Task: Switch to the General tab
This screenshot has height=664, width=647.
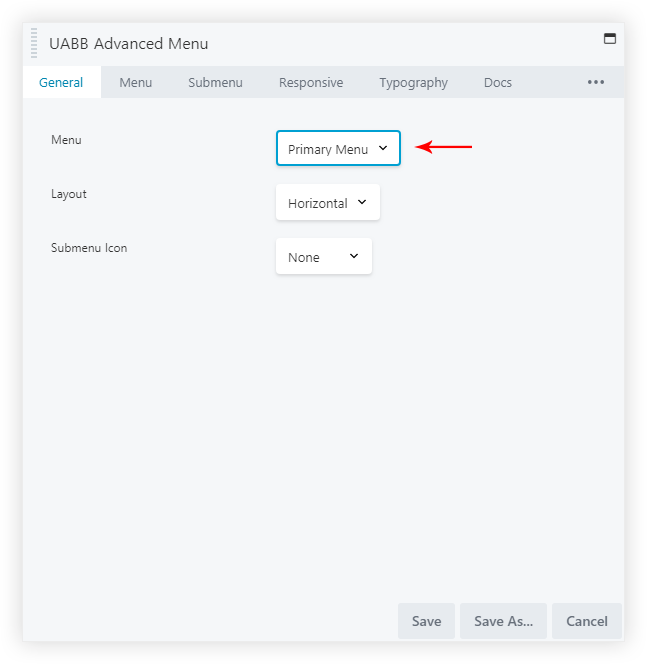Action: tap(61, 83)
